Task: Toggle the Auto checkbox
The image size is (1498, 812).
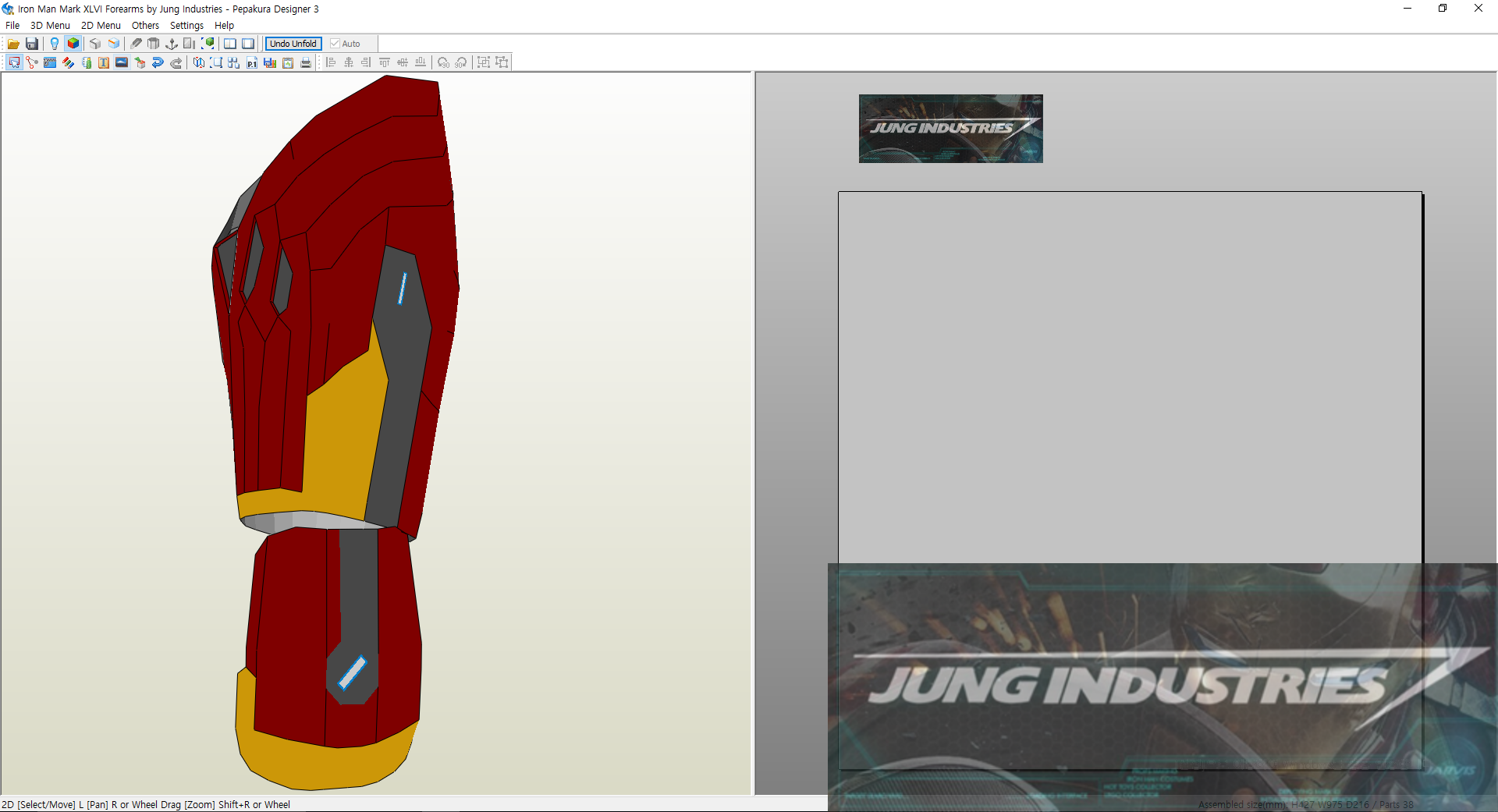Action: (x=345, y=44)
